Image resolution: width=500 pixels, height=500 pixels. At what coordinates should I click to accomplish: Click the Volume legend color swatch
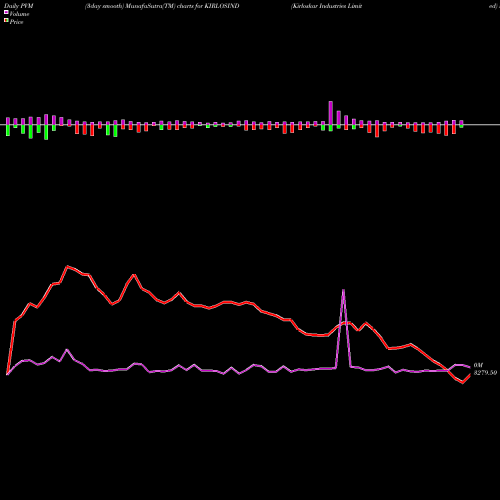(x=6, y=13)
